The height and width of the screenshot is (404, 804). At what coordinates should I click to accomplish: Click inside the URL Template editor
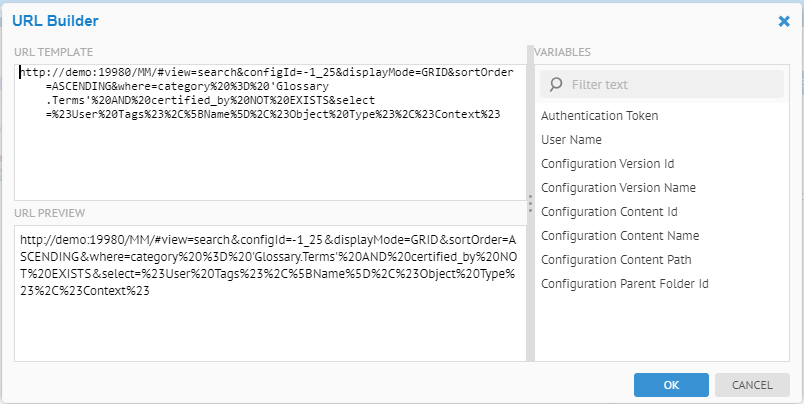click(x=270, y=150)
